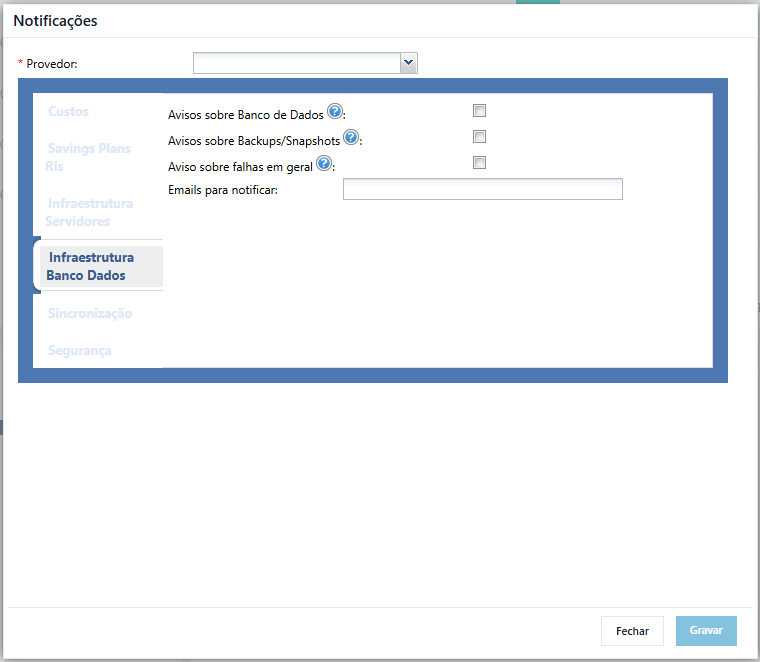Viewport: 760px width, 662px height.
Task: Enable Avisos sobre Banco de Dados checkbox
Action: tap(479, 110)
